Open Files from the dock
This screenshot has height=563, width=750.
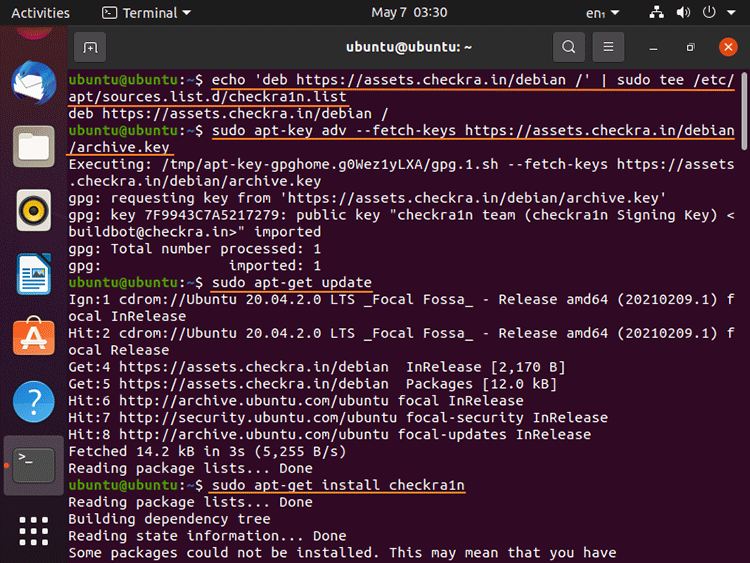[x=33, y=146]
